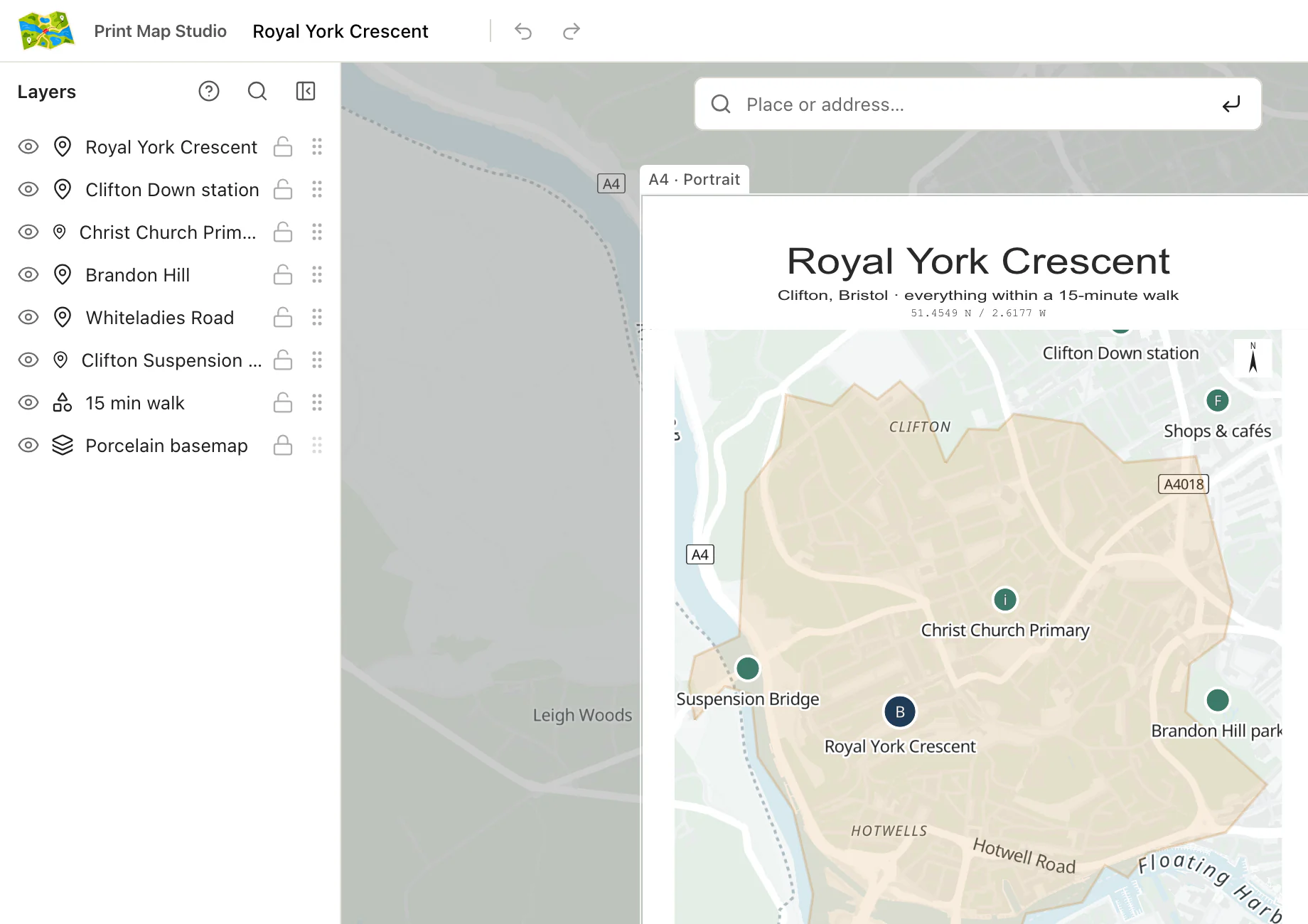Click the stack icon of Porcelain basemap layer
This screenshot has height=924, width=1308.
pyautogui.click(x=63, y=446)
